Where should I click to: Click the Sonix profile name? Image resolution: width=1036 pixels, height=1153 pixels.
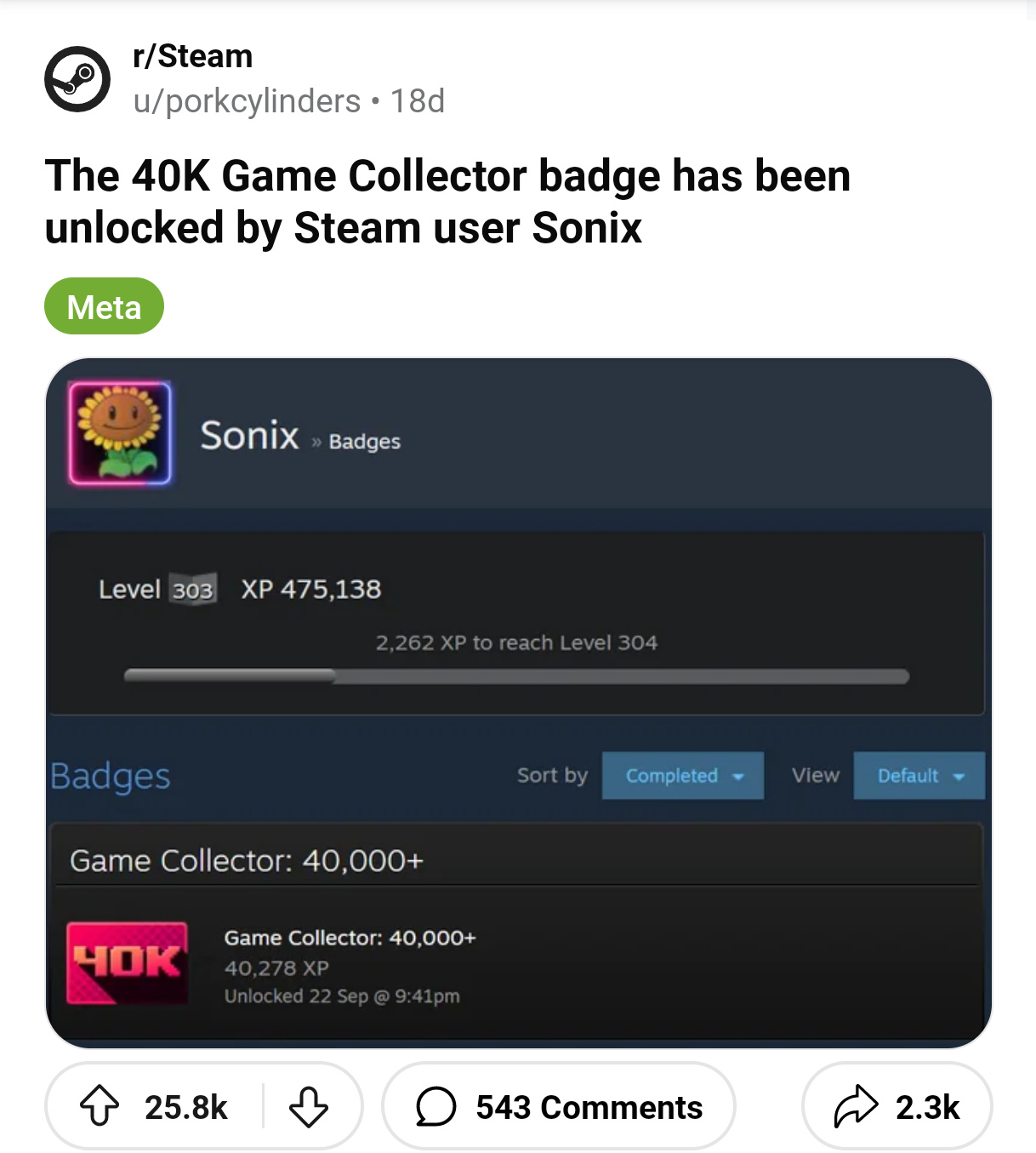[249, 435]
